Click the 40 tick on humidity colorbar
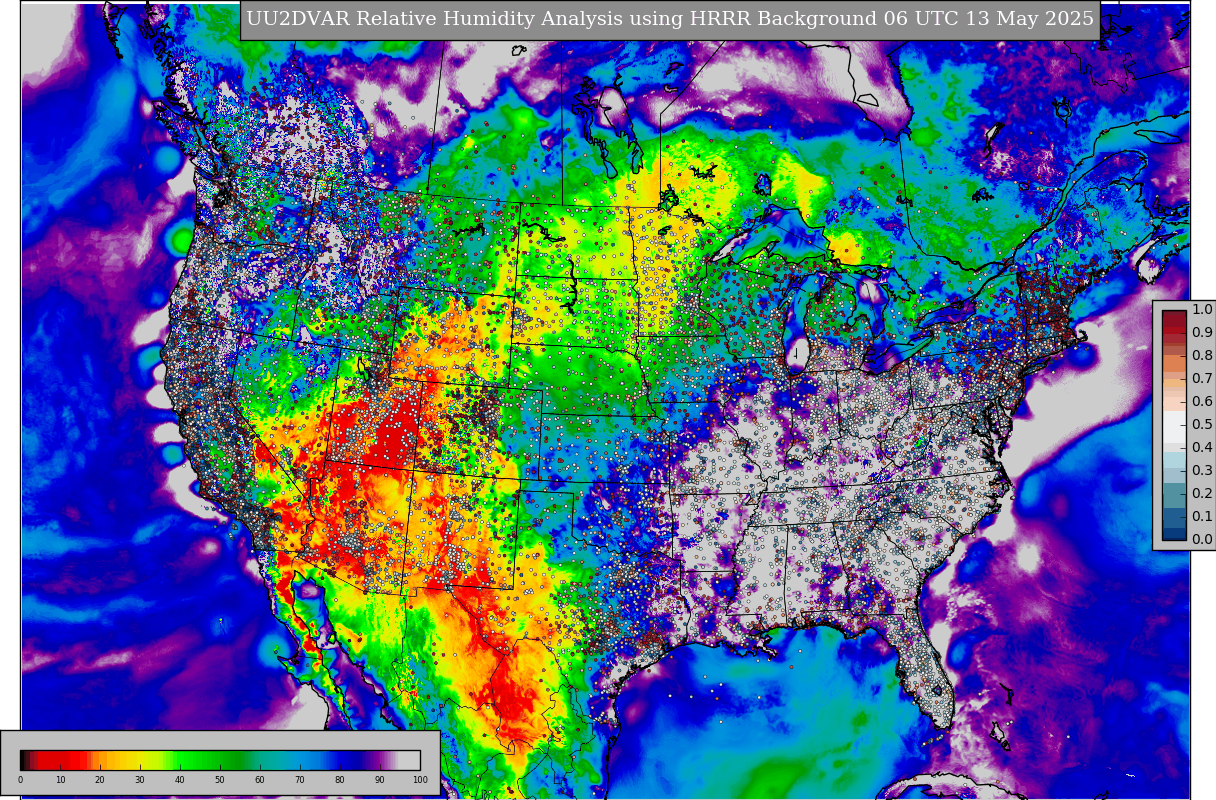 pyautogui.click(x=180, y=780)
